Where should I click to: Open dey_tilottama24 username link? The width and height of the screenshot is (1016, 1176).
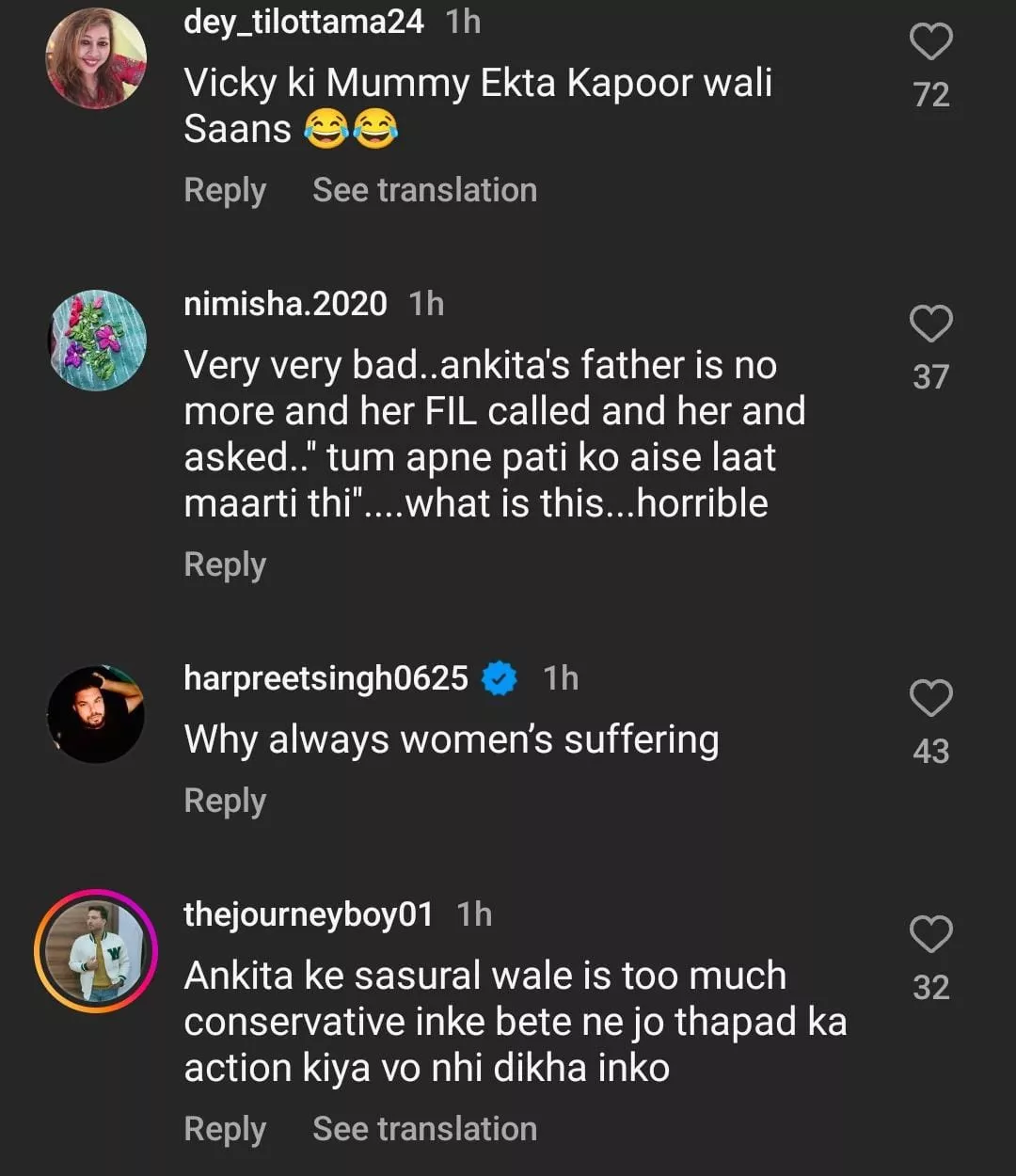point(304,22)
